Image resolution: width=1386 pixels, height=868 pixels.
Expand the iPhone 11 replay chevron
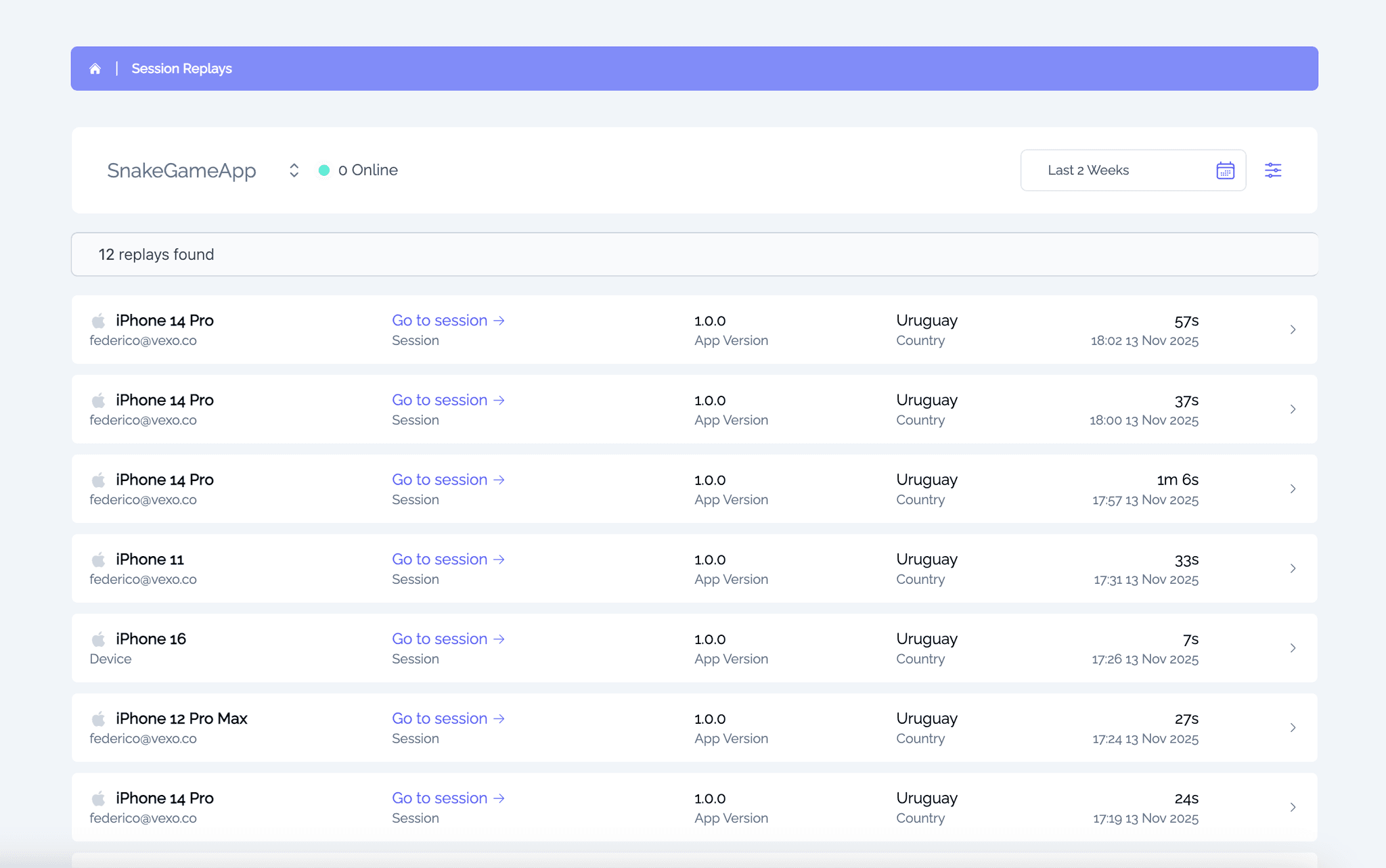1293,568
